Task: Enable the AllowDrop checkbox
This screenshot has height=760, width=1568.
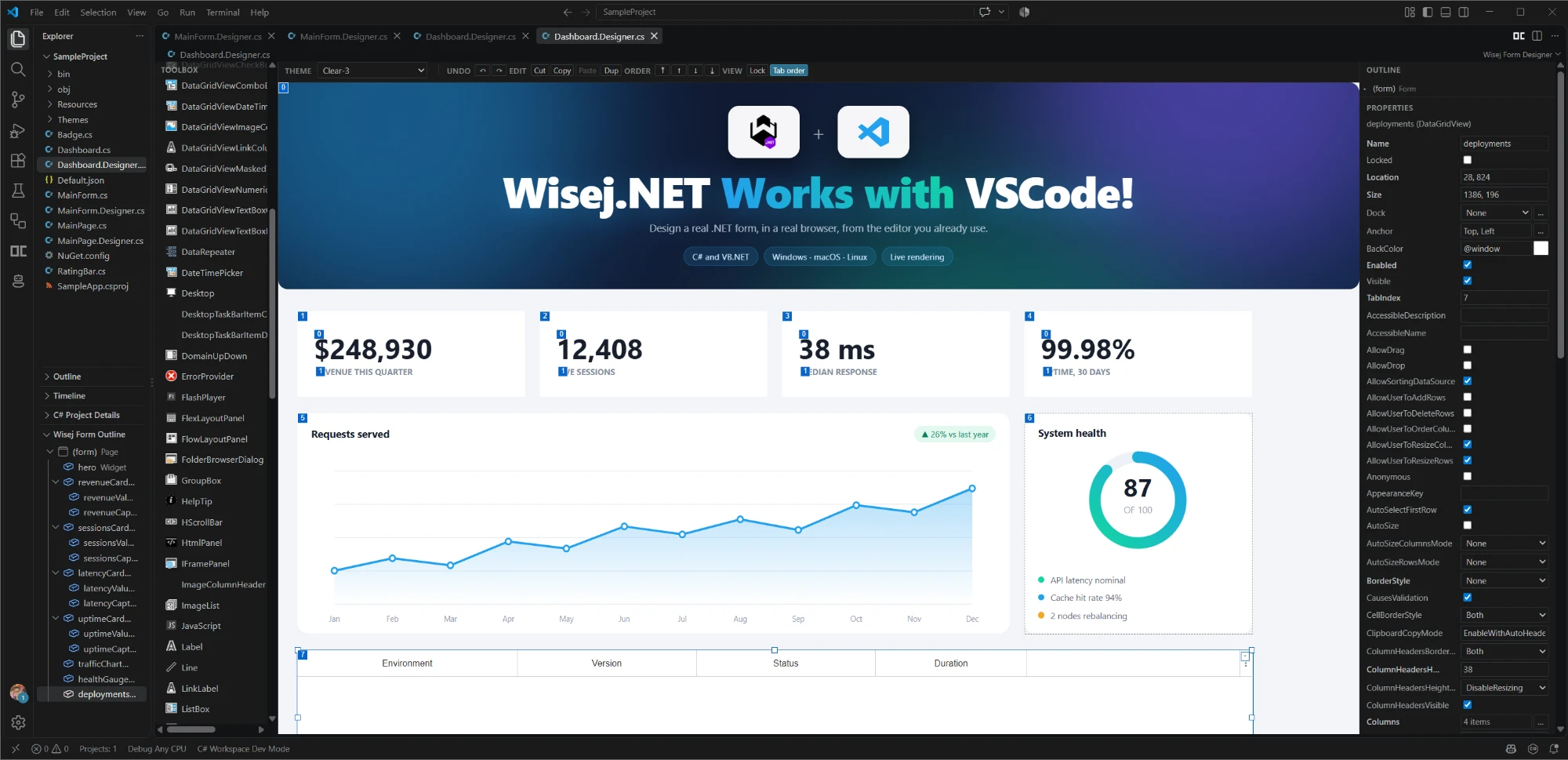Action: pyautogui.click(x=1468, y=365)
